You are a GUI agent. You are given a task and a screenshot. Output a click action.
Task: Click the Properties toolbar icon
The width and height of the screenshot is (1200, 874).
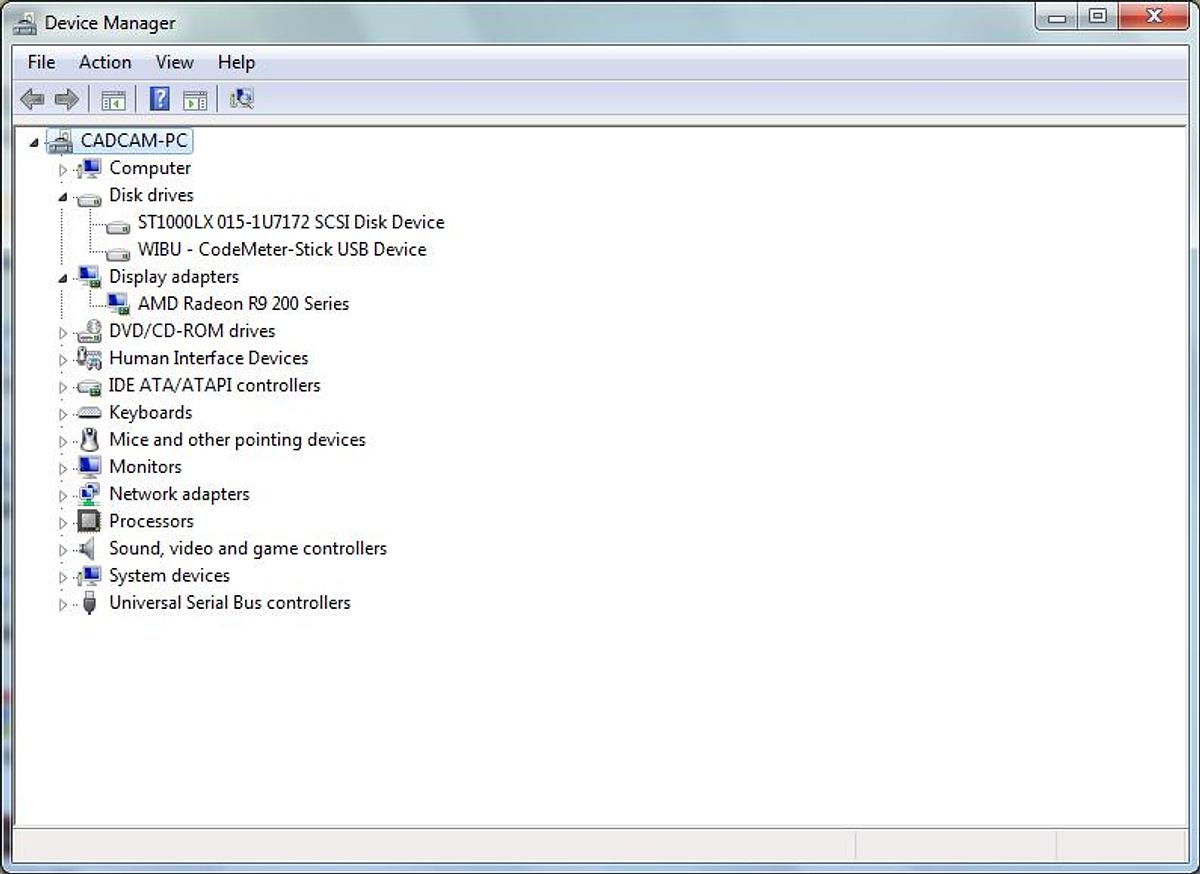click(195, 99)
